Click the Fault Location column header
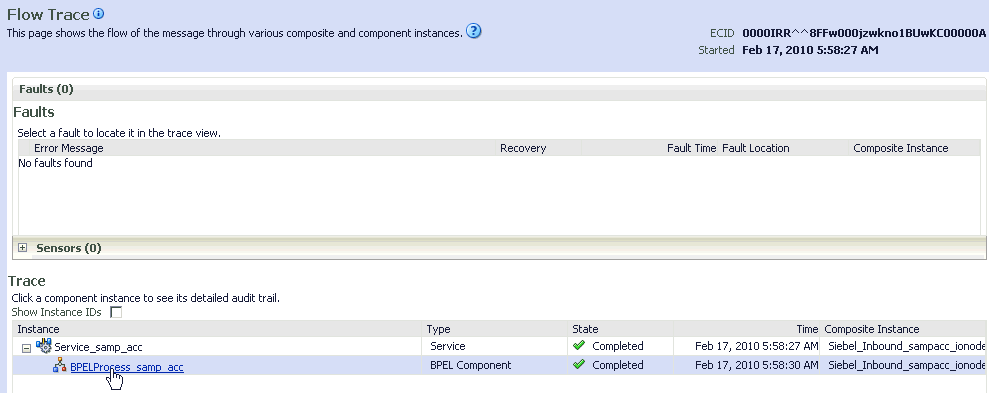The image size is (989, 393). 756,148
